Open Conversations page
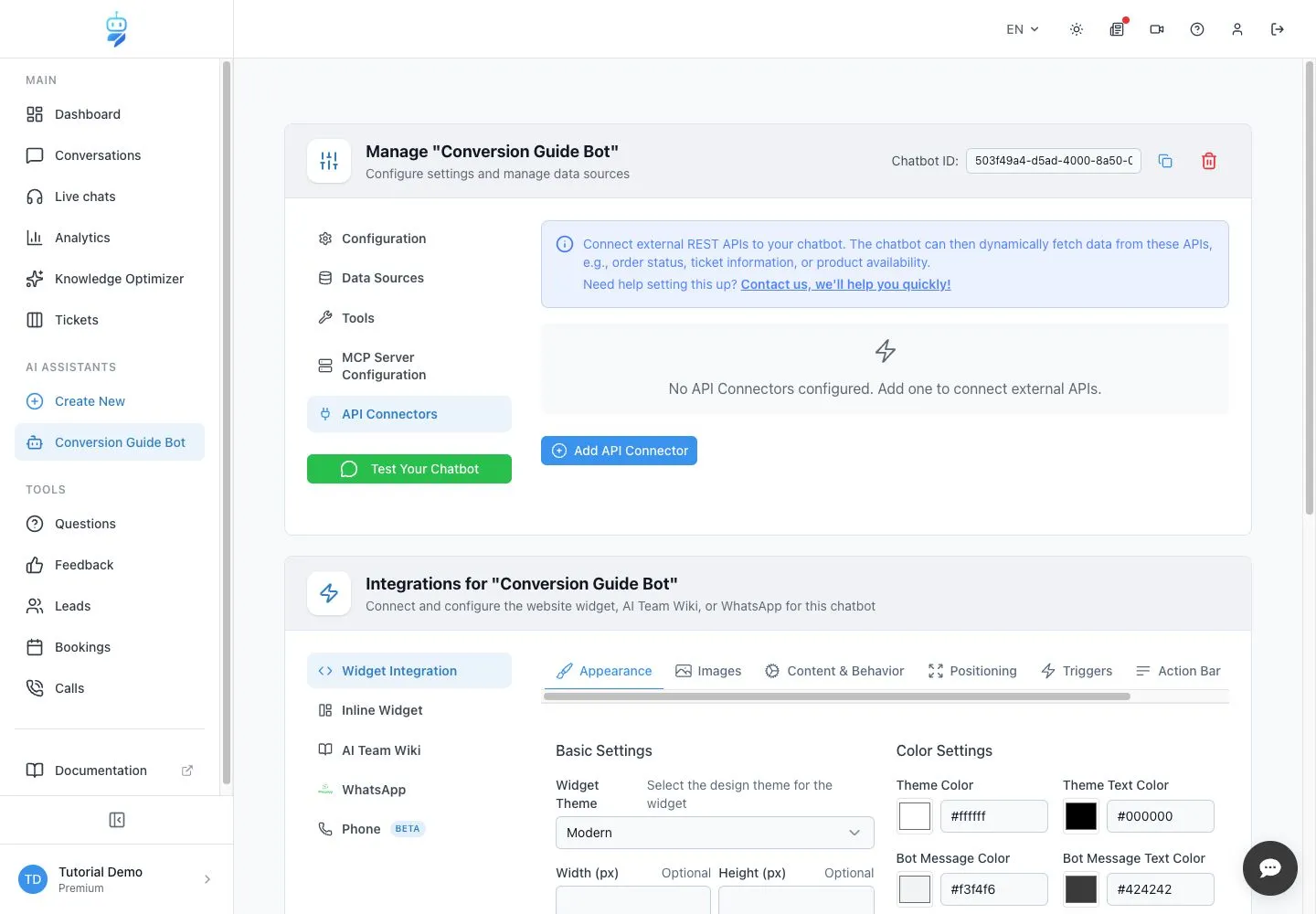 pos(110,155)
